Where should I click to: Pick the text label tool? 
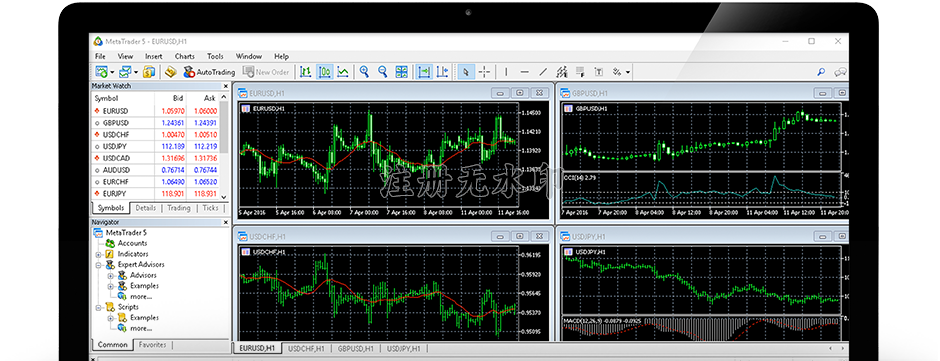coord(598,72)
